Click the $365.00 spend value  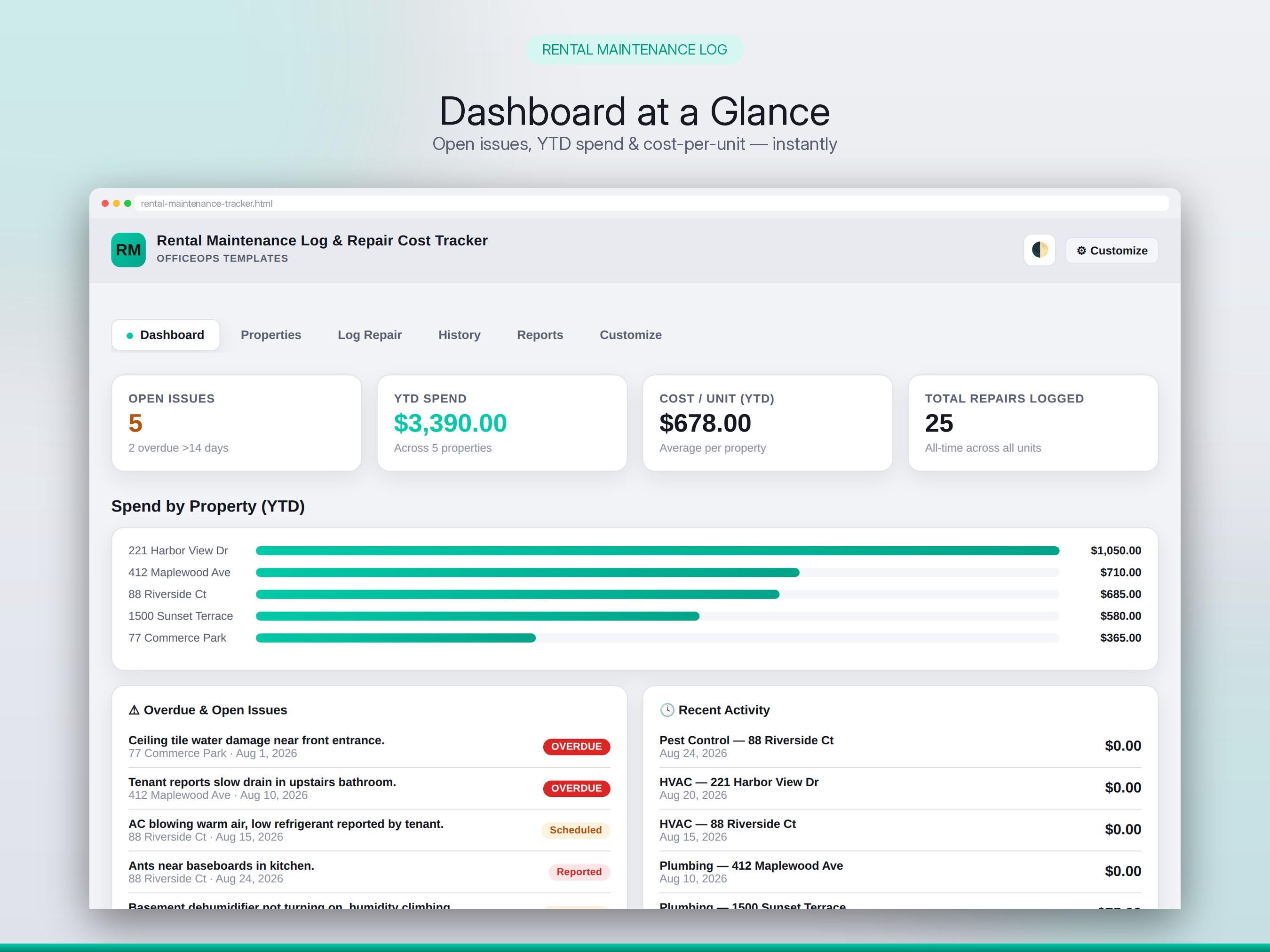coord(1120,637)
